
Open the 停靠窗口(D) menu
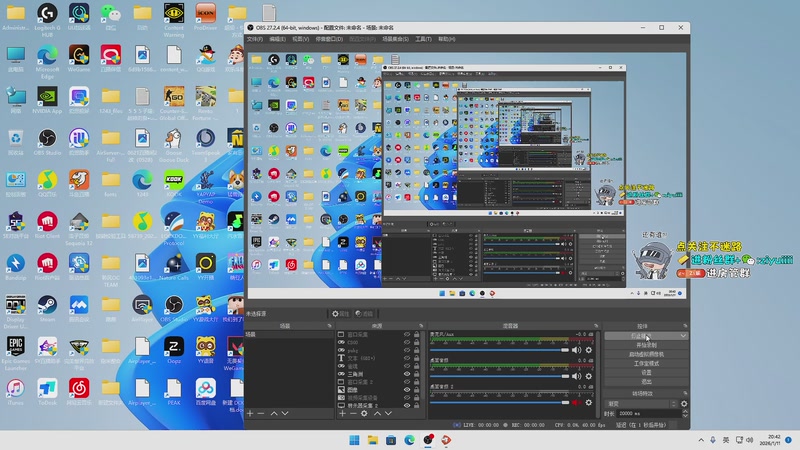[x=329, y=39]
